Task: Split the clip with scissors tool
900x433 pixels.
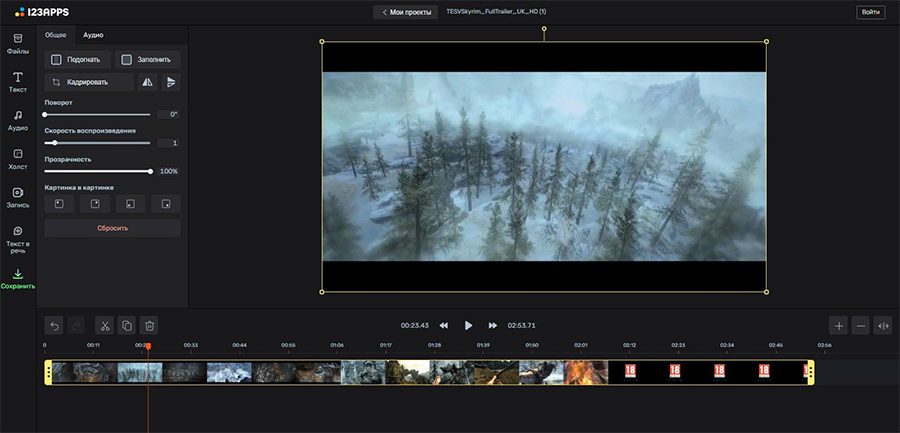Action: tap(104, 326)
